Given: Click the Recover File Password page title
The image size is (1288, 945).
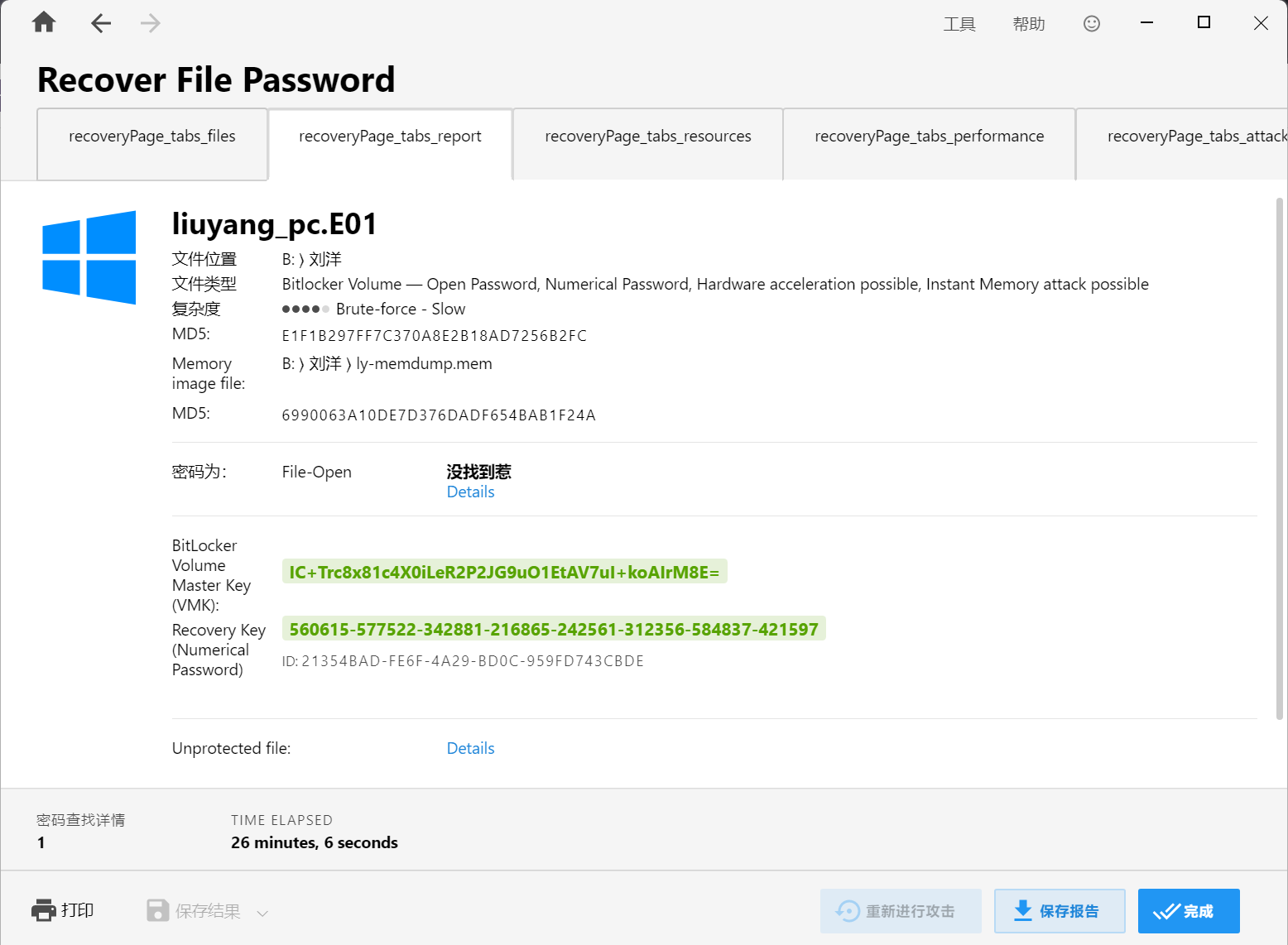Looking at the screenshot, I should 216,80.
